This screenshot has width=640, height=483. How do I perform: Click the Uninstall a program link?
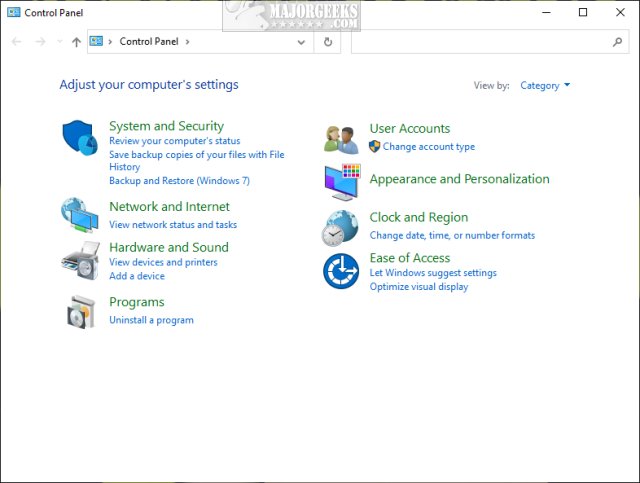click(151, 320)
